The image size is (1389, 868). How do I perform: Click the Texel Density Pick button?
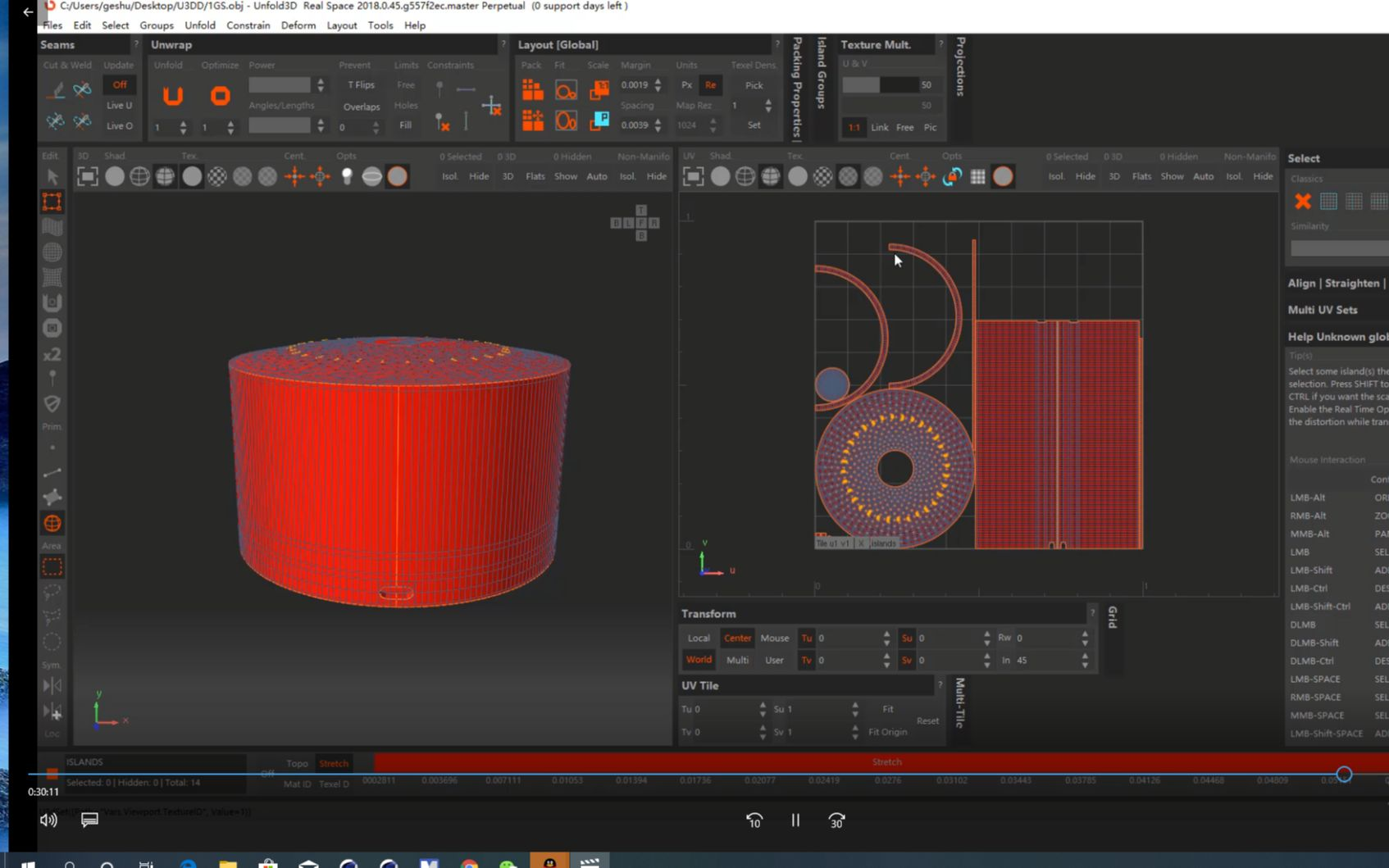pos(754,84)
